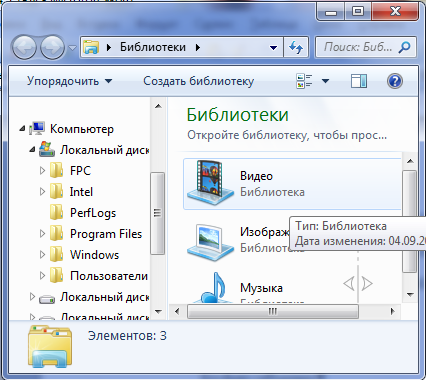Expand the Program Files folder node
This screenshot has width=426, height=380.
[42, 234]
